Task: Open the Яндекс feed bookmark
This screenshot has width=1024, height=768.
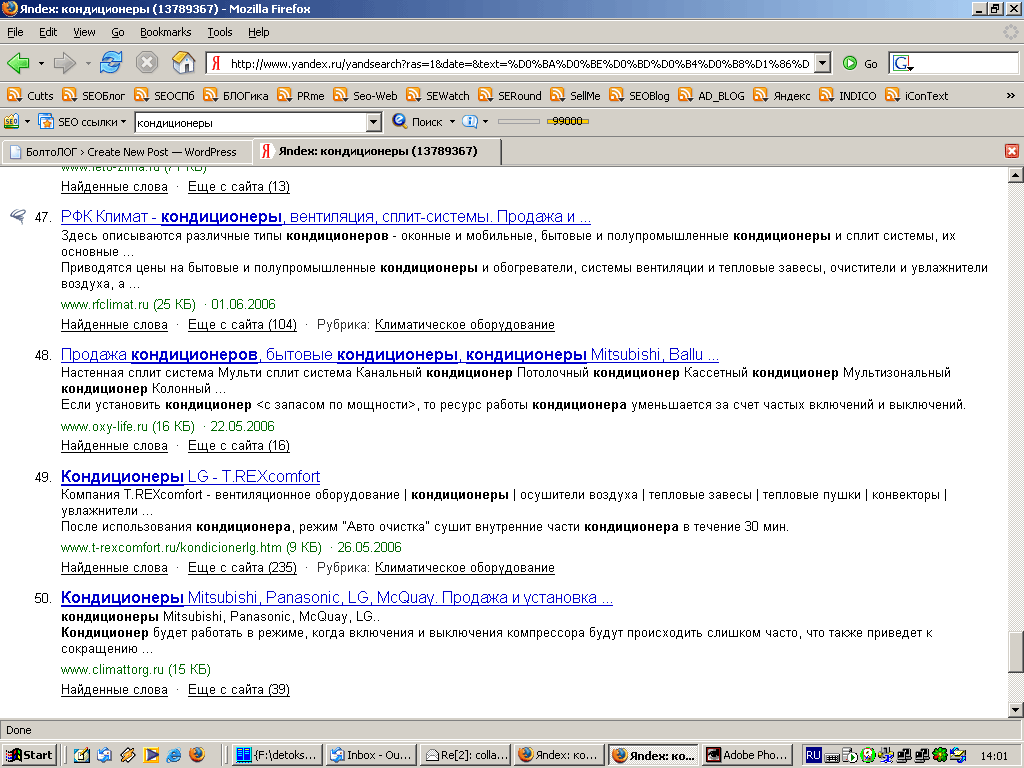Action: point(782,95)
